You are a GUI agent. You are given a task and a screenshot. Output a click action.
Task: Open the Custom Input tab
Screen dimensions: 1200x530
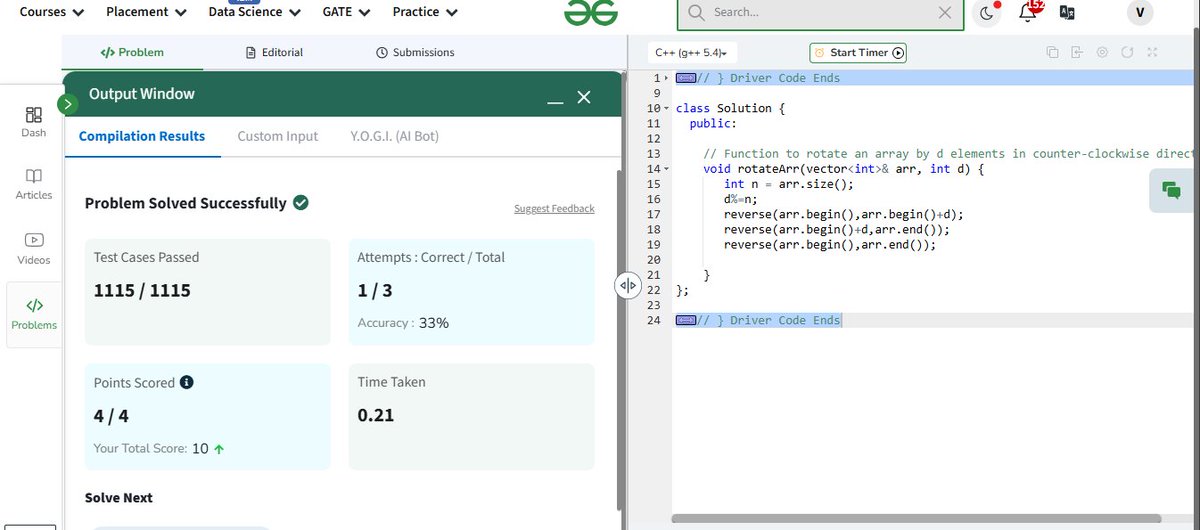pos(277,136)
